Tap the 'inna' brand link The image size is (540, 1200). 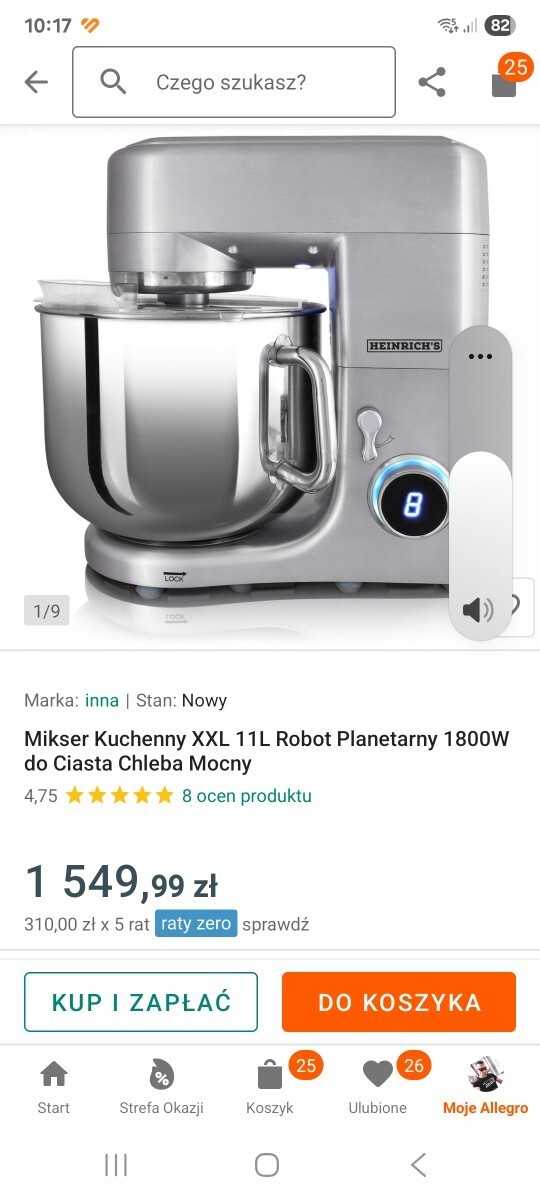click(x=102, y=700)
